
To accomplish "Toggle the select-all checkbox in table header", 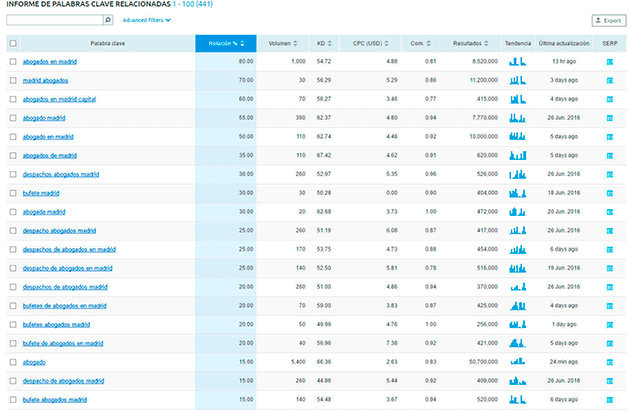I will click(x=13, y=43).
